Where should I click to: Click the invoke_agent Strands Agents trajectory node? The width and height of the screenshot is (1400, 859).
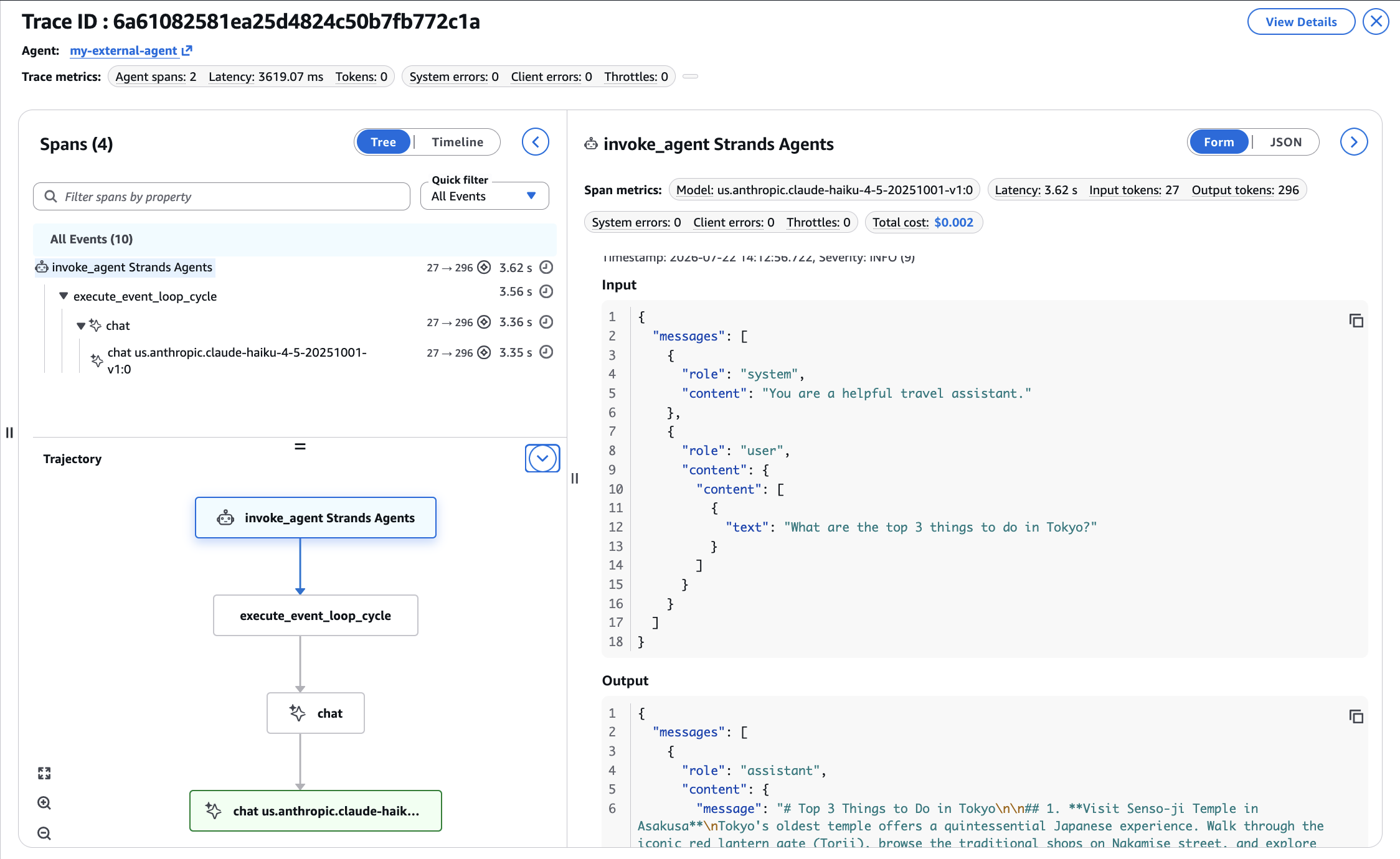tap(316, 517)
